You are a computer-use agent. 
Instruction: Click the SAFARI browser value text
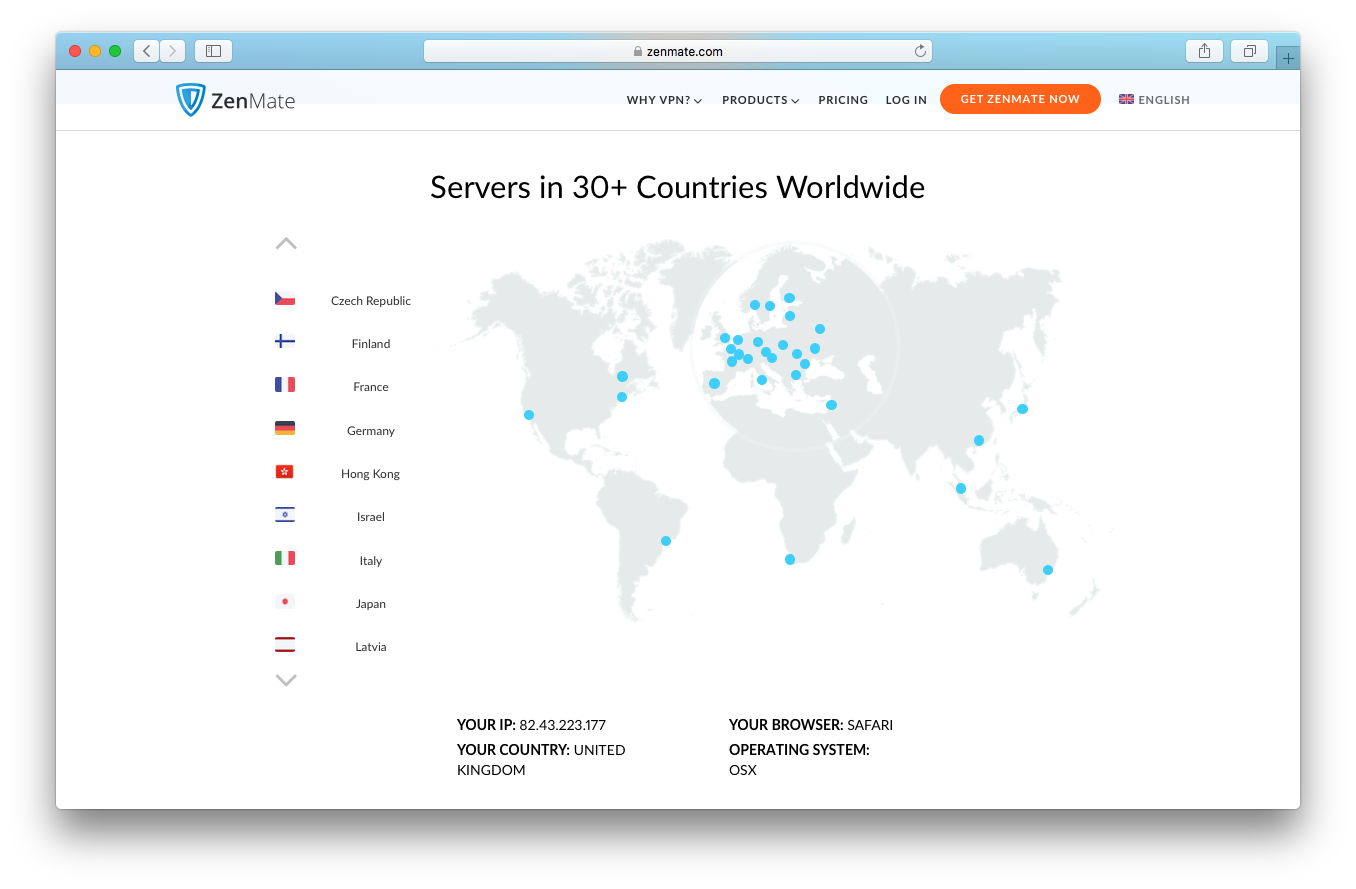pyautogui.click(x=870, y=725)
